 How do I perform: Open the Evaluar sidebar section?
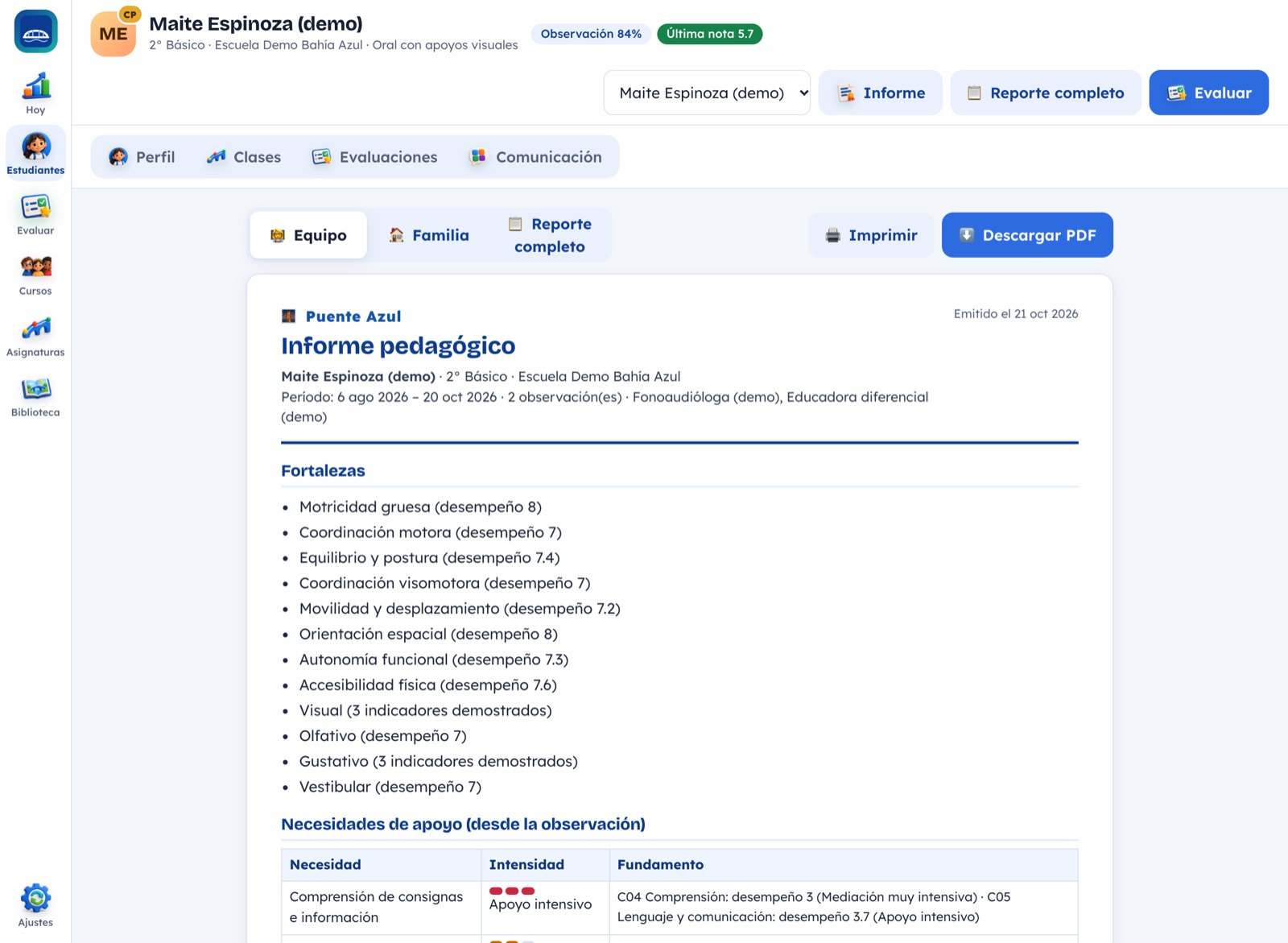click(35, 214)
